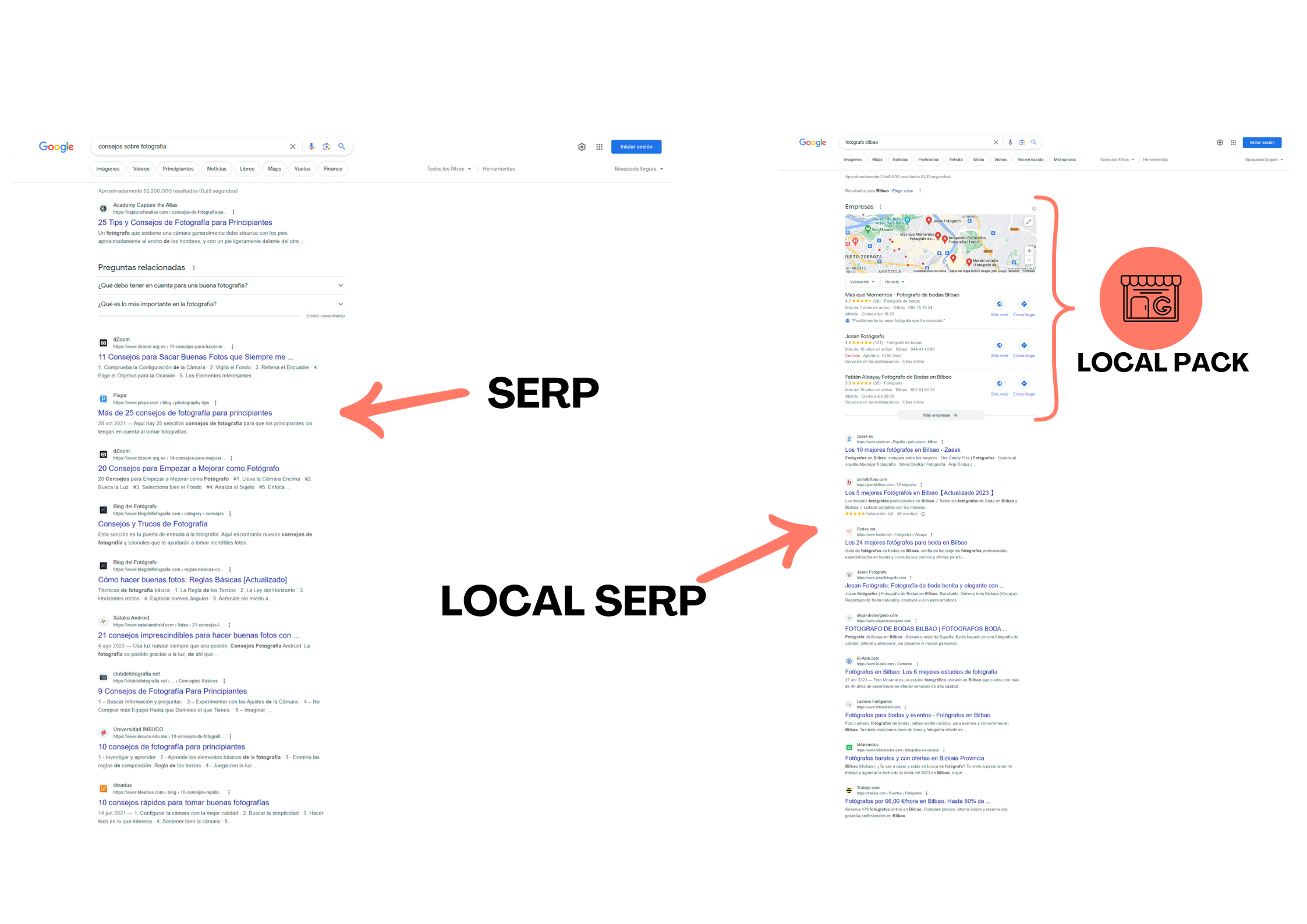Open Google apps grid on the 'consejos sobre fotografía' page
Image resolution: width=1307 pixels, height=924 pixels.
[599, 147]
